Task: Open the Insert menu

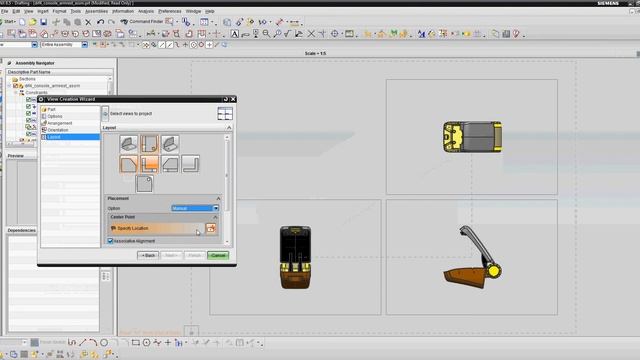Action: pos(42,11)
